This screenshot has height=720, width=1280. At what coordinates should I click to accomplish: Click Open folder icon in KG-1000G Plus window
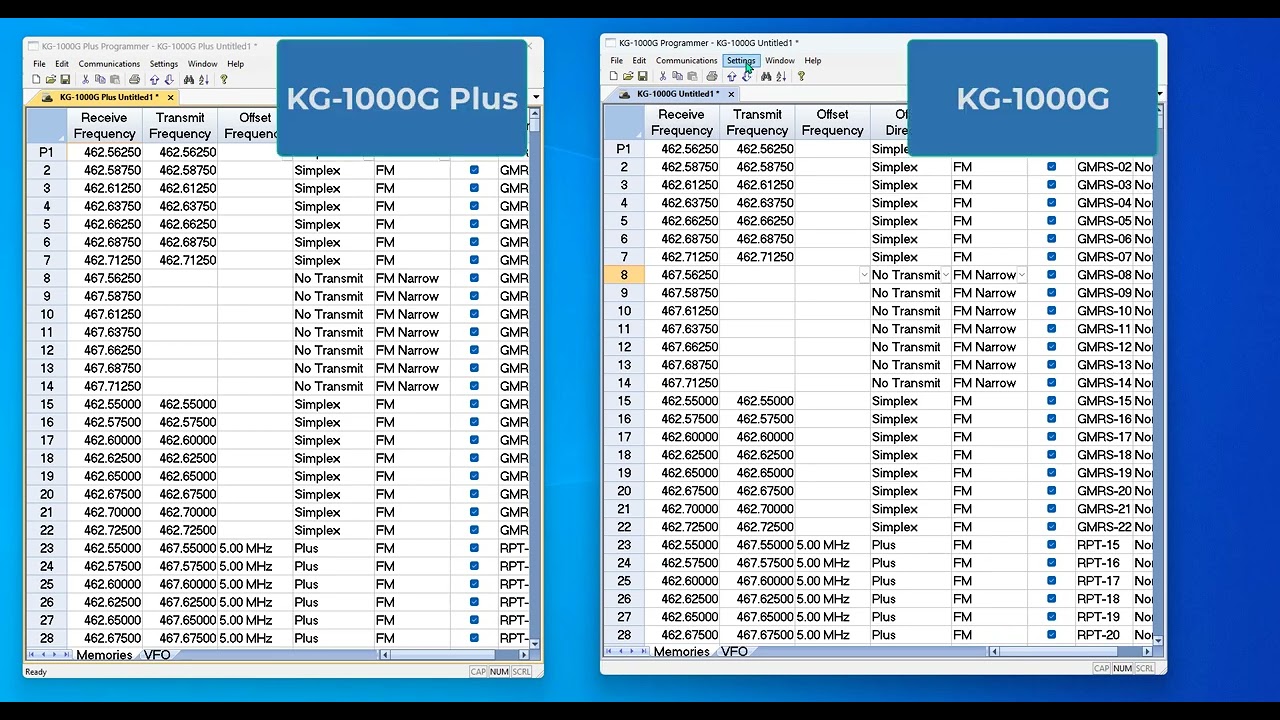[x=51, y=79]
